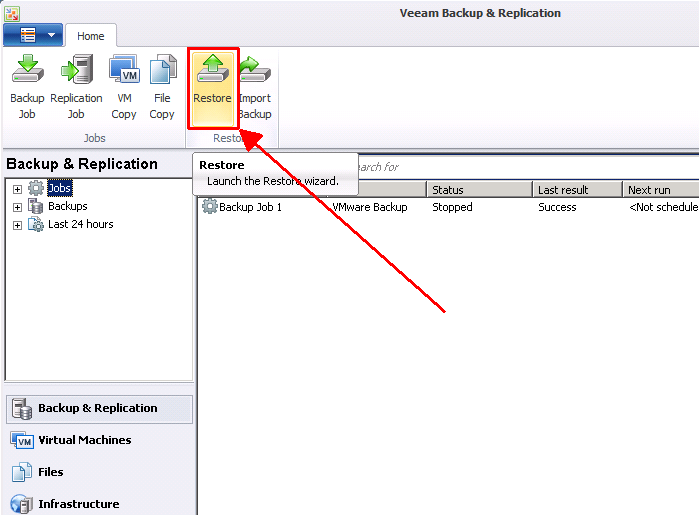This screenshot has height=515, width=699.
Task: Click the Files pane icon
Action: (22, 472)
